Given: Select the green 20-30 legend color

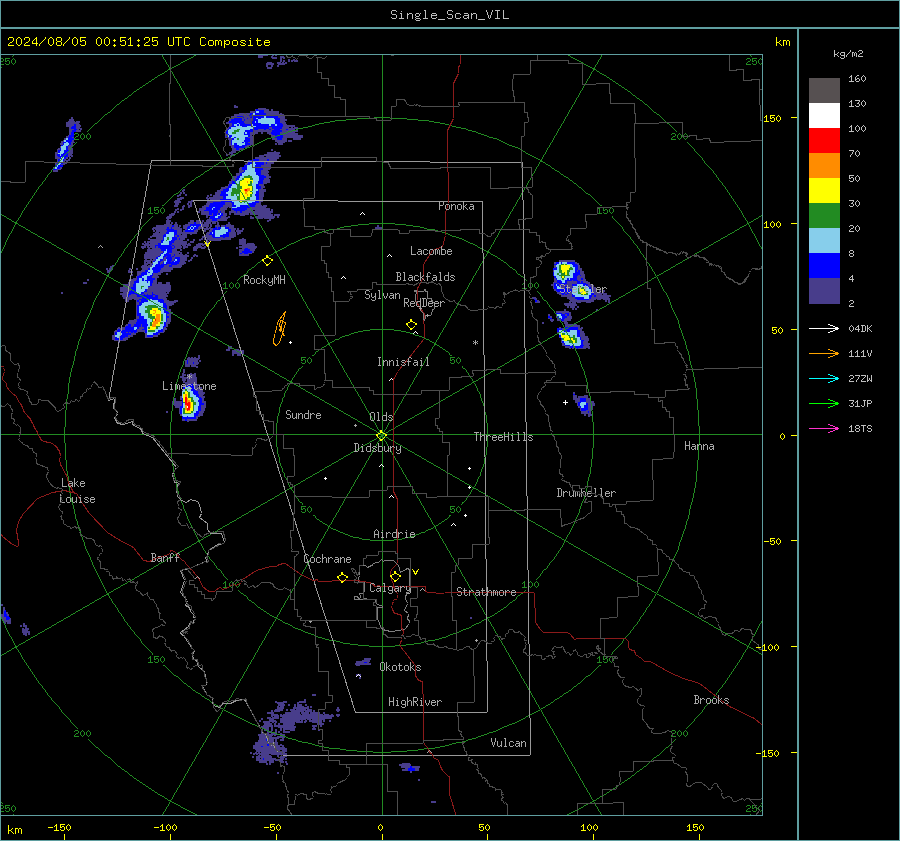Looking at the screenshot, I should (824, 215).
